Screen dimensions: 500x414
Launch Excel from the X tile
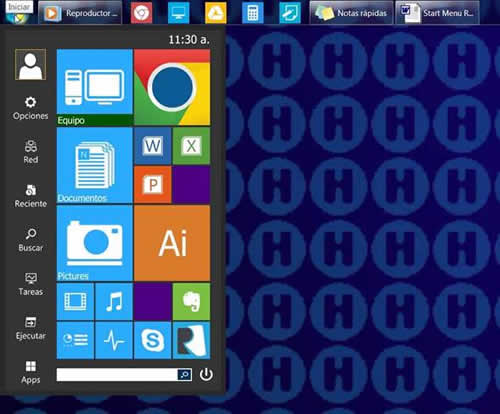(x=191, y=146)
